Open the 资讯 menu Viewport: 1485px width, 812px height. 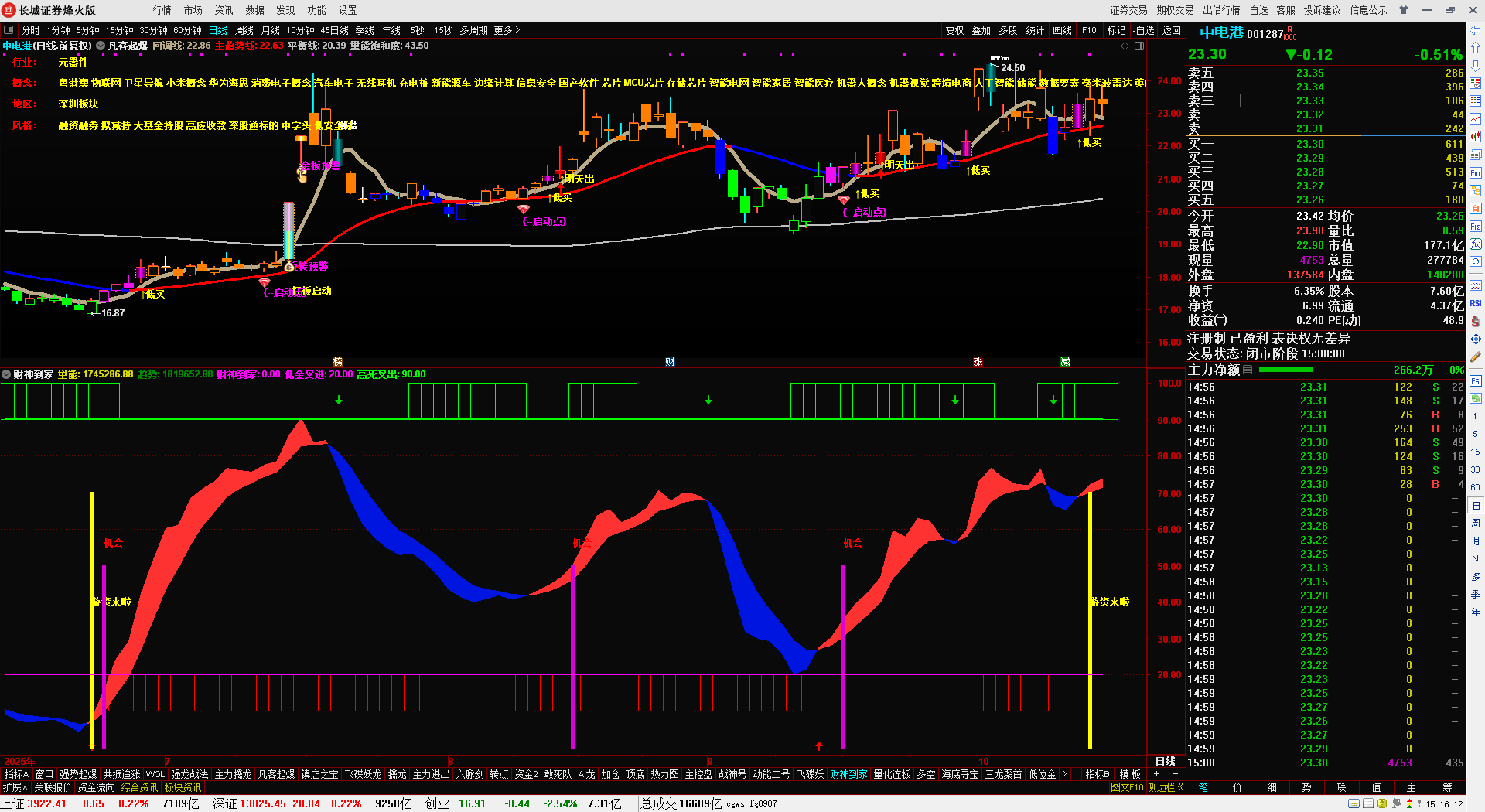tap(224, 10)
